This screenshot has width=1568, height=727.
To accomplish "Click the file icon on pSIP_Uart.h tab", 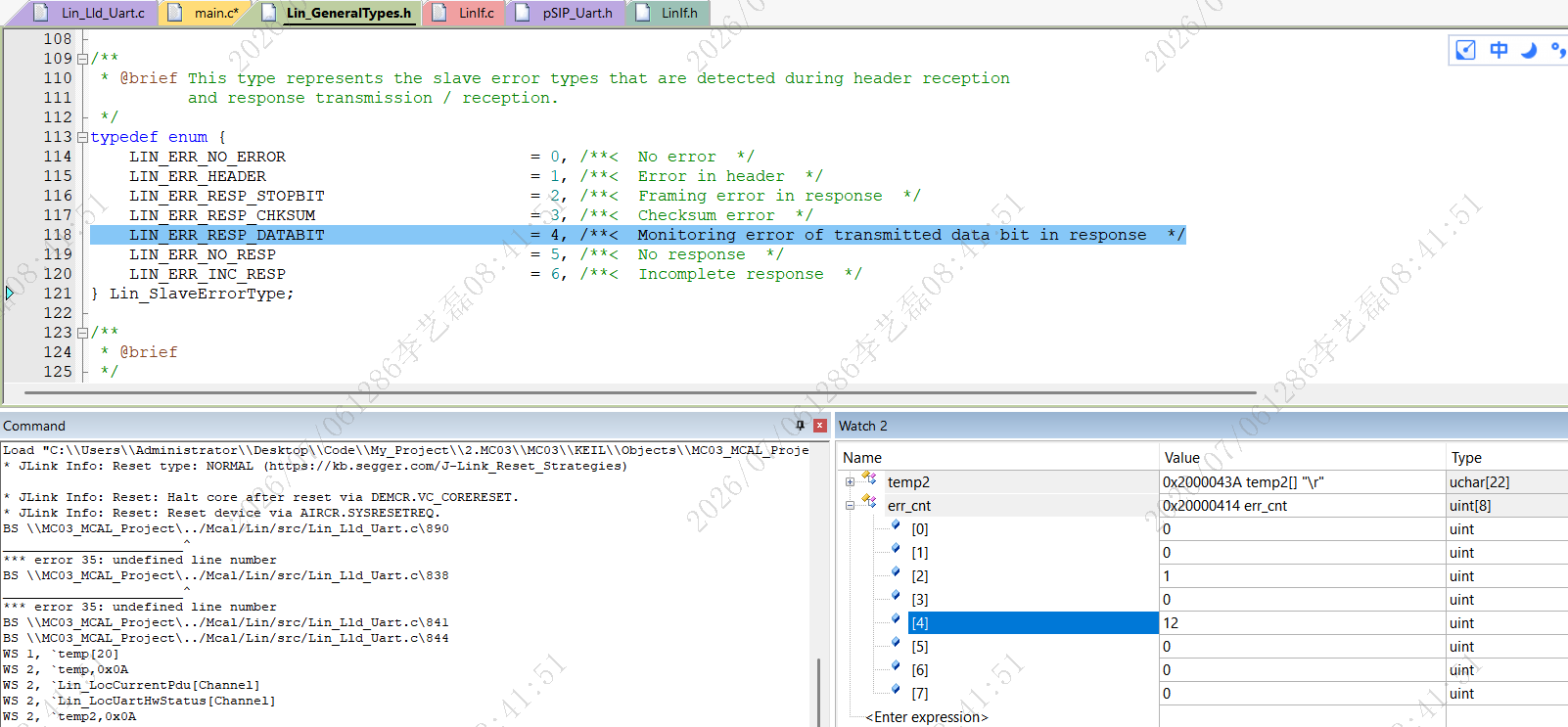I will pyautogui.click(x=524, y=13).
